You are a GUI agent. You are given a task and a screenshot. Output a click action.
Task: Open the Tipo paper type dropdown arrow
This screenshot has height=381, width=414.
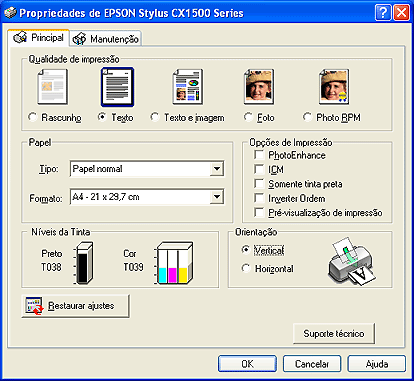point(217,169)
